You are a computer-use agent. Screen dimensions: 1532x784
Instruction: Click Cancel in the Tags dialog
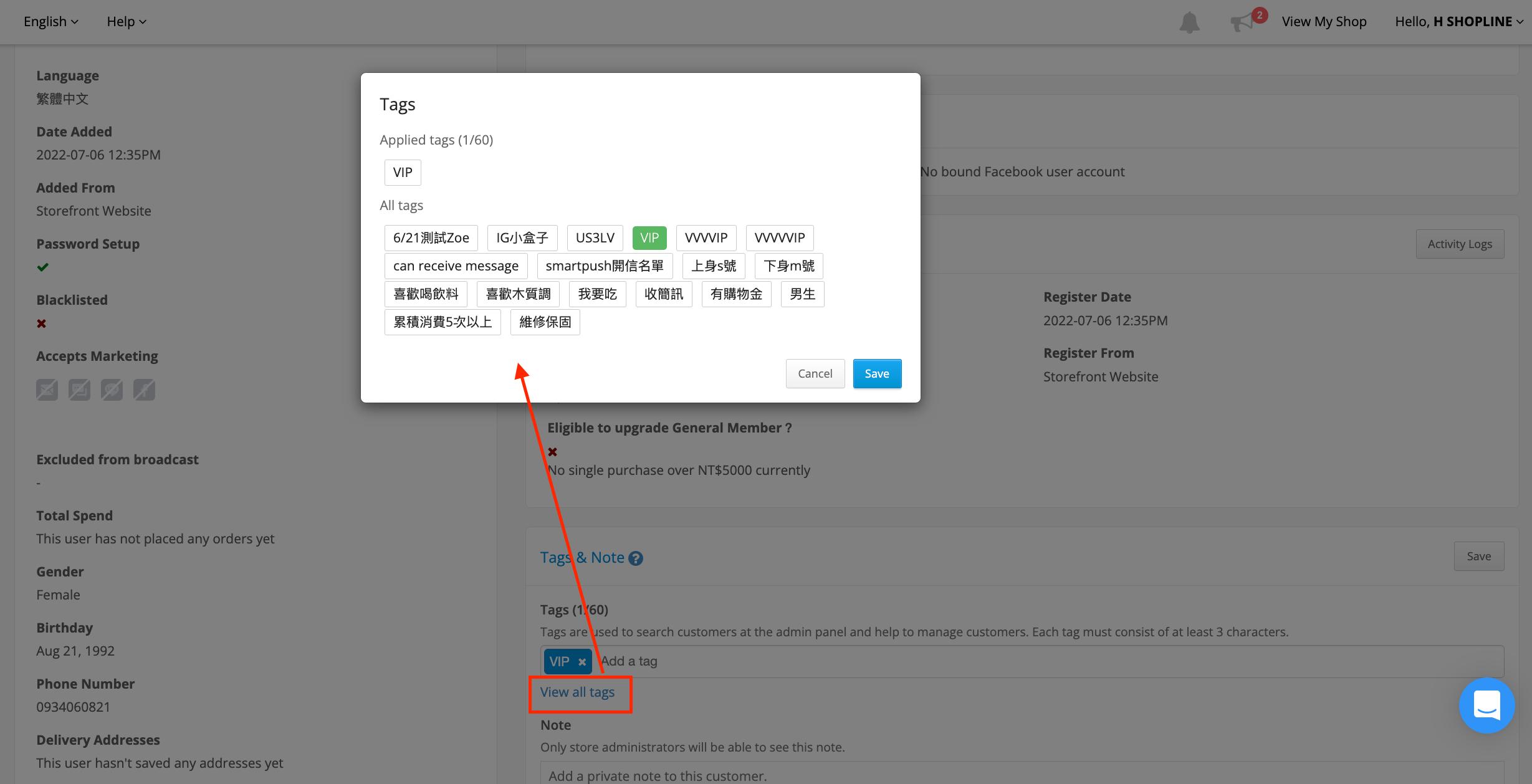click(815, 373)
